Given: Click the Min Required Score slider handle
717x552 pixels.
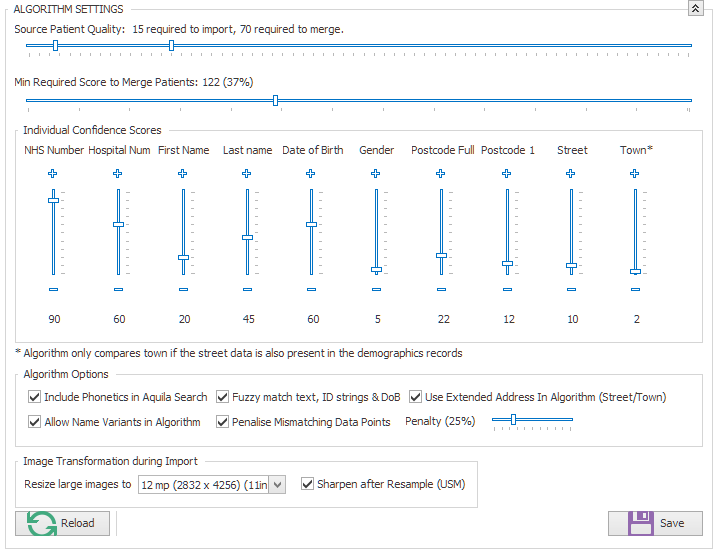Looking at the screenshot, I should [275, 100].
